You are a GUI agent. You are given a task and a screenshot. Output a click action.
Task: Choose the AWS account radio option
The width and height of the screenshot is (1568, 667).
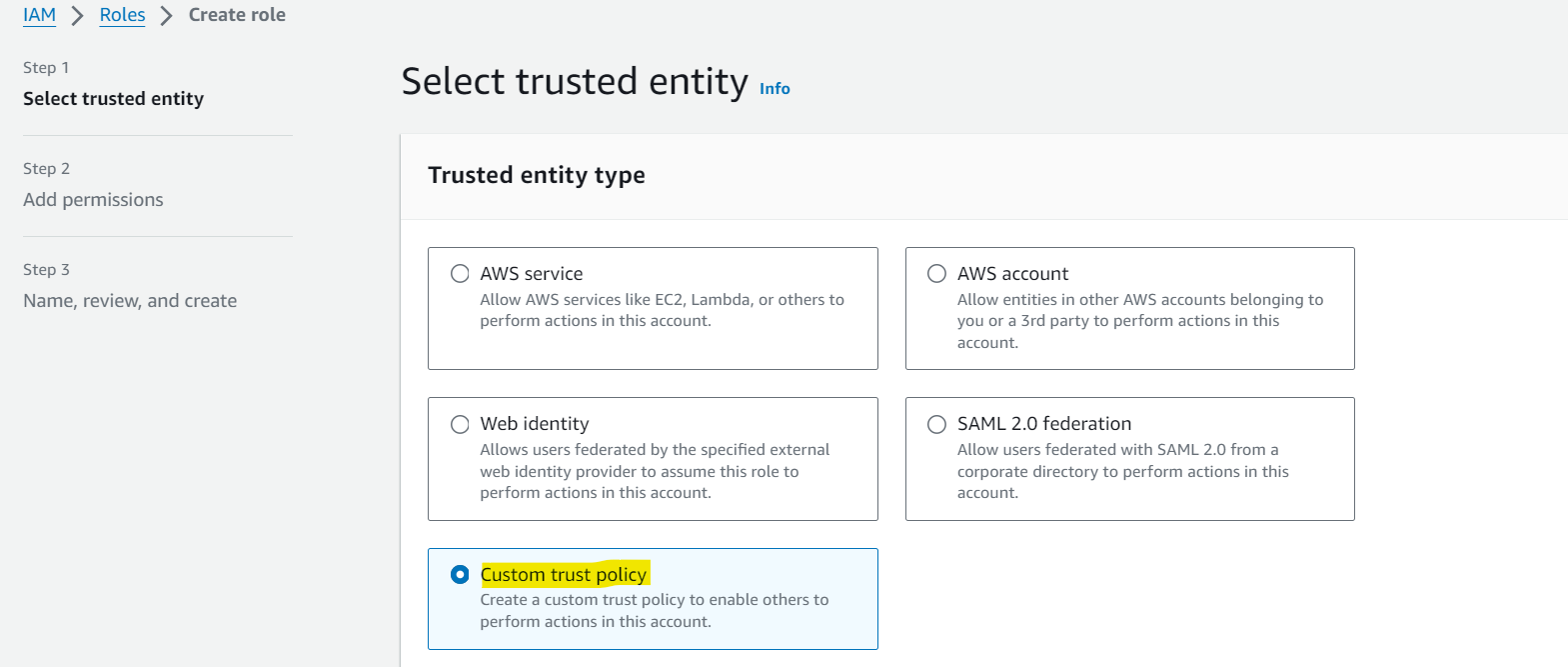tap(936, 274)
